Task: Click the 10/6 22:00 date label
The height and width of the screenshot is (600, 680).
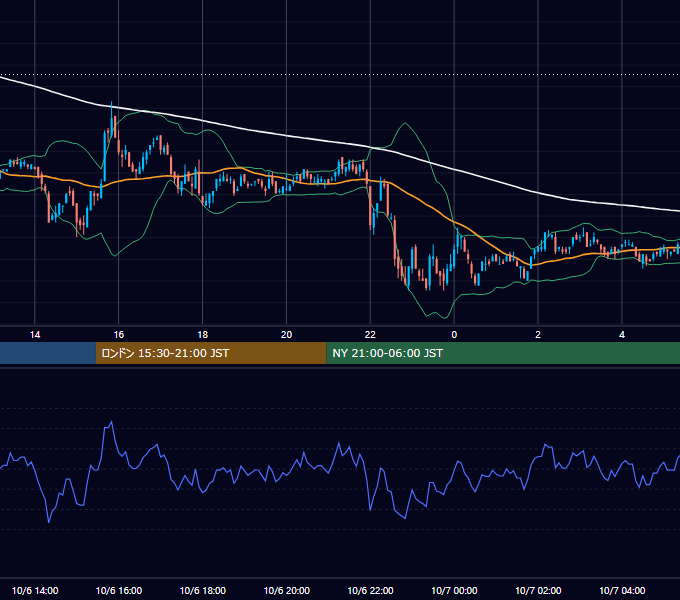Action: pyautogui.click(x=370, y=590)
